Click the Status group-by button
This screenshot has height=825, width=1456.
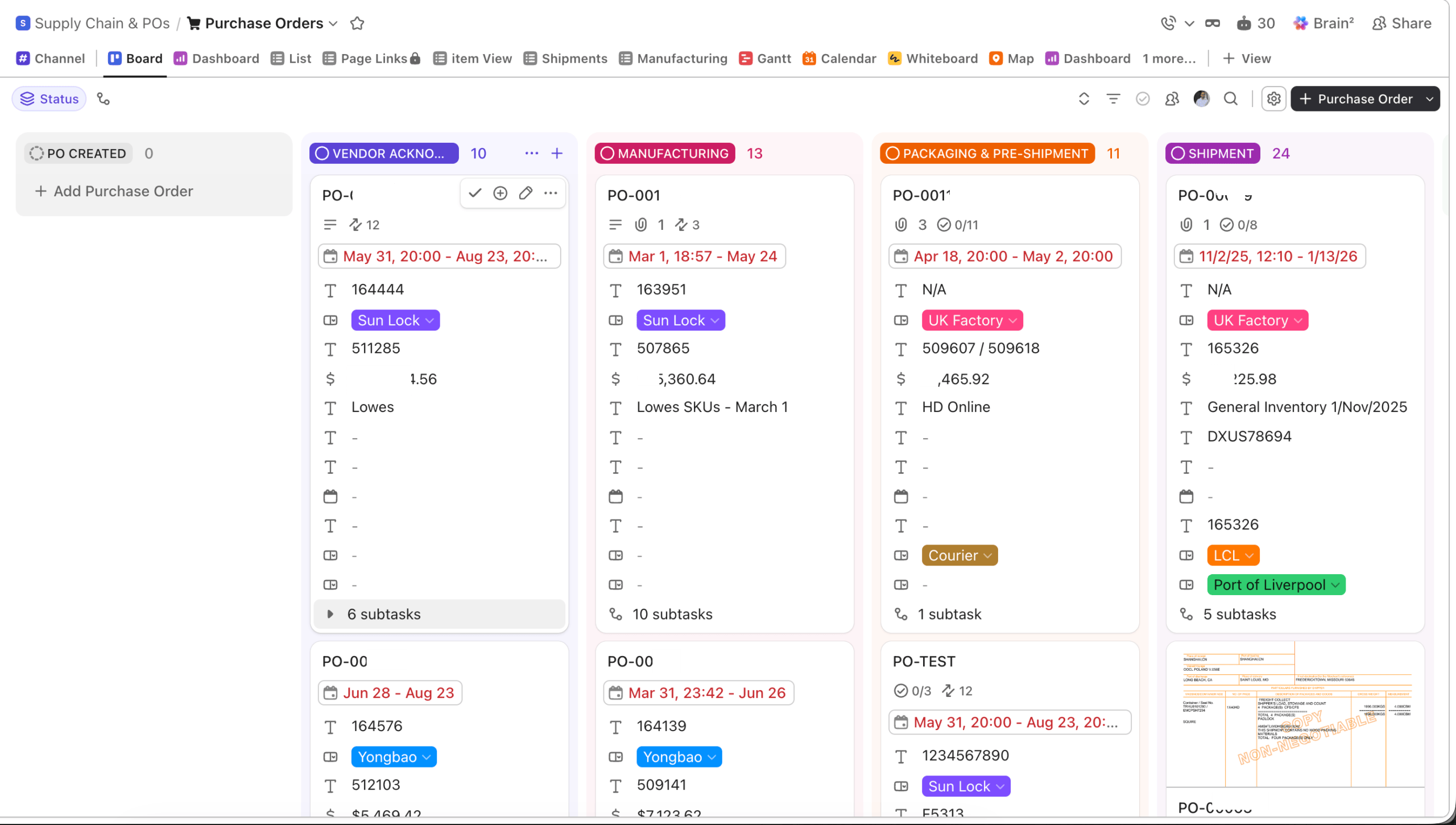pyautogui.click(x=49, y=99)
